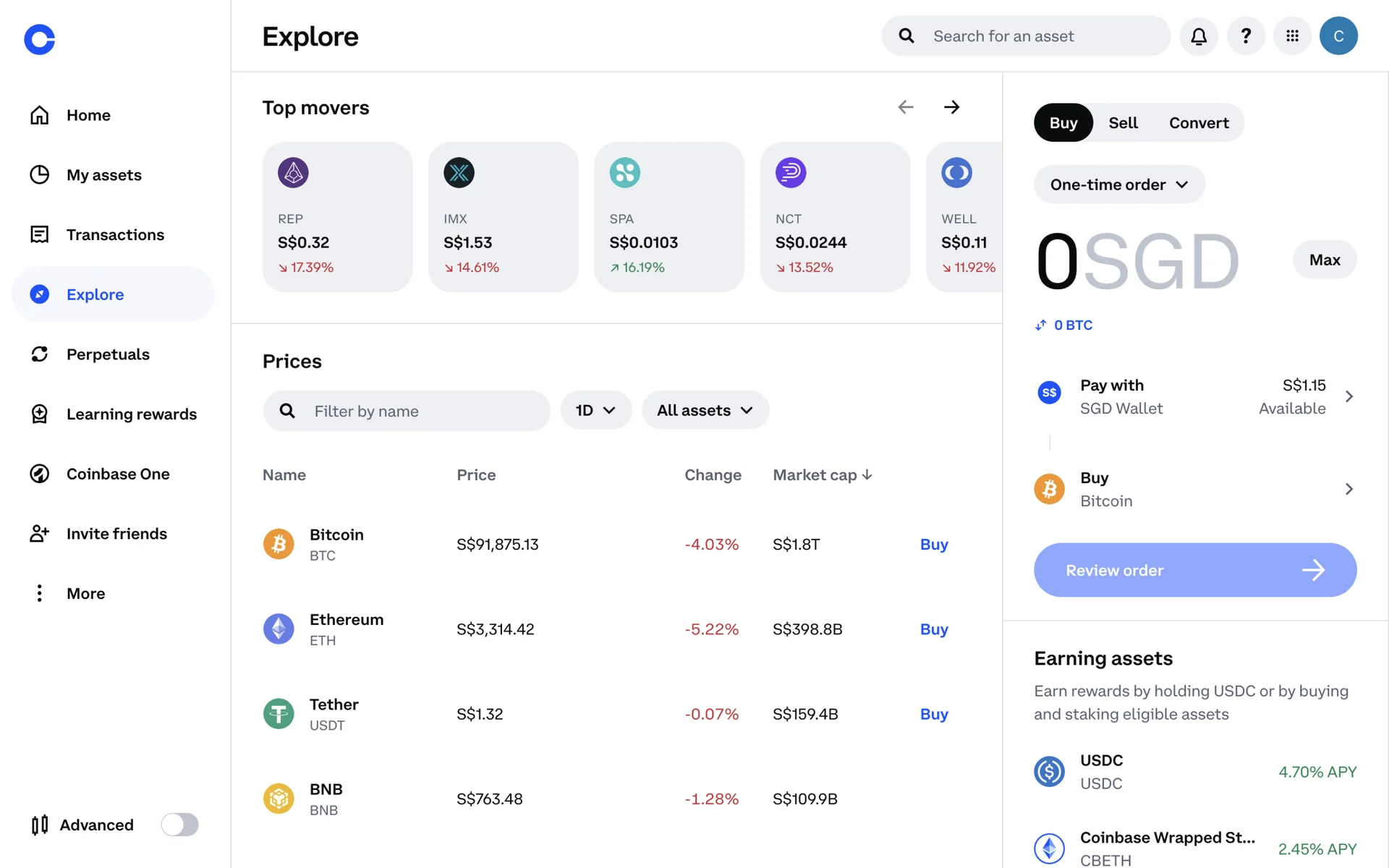Switch to the Convert tab
The width and height of the screenshot is (1389, 868).
coord(1199,123)
